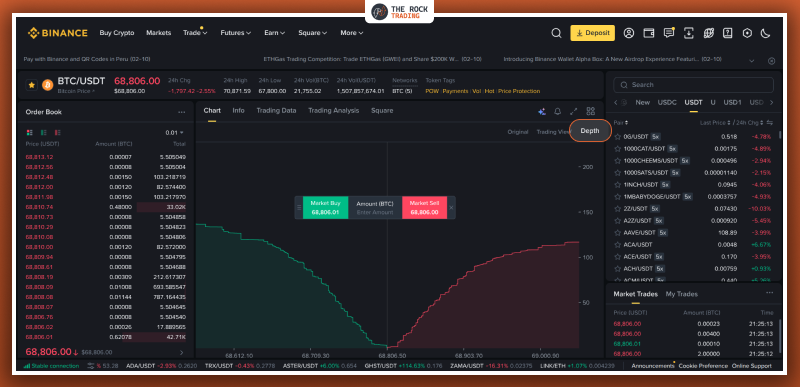Image resolution: width=800 pixels, height=387 pixels.
Task: Open Order Book three-dot options
Action: pos(182,112)
